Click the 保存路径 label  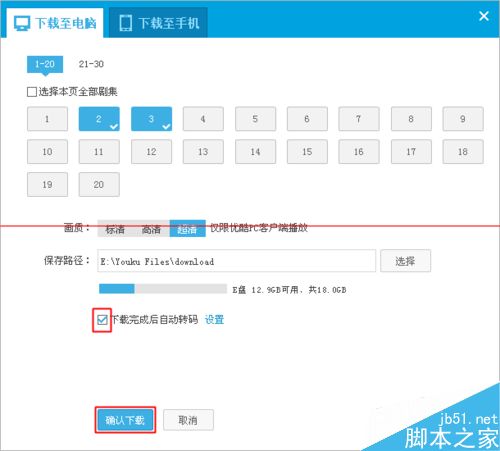67,260
